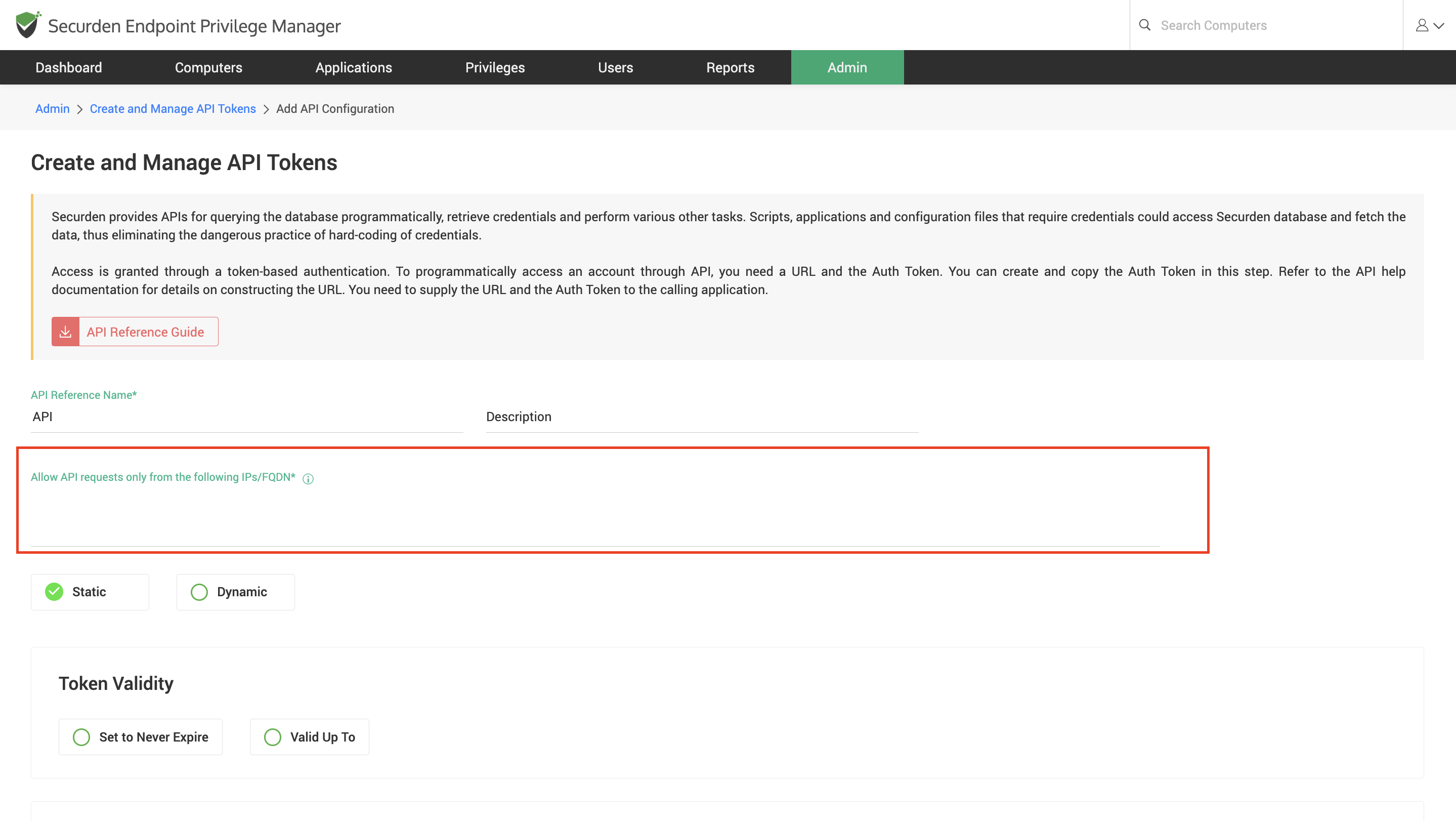Go to the Applications tab
This screenshot has width=1456, height=821.
click(x=353, y=67)
